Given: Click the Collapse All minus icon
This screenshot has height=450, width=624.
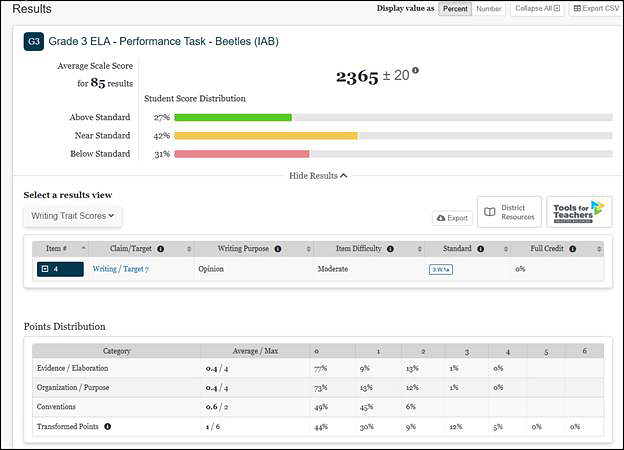Looking at the screenshot, I should [x=557, y=8].
